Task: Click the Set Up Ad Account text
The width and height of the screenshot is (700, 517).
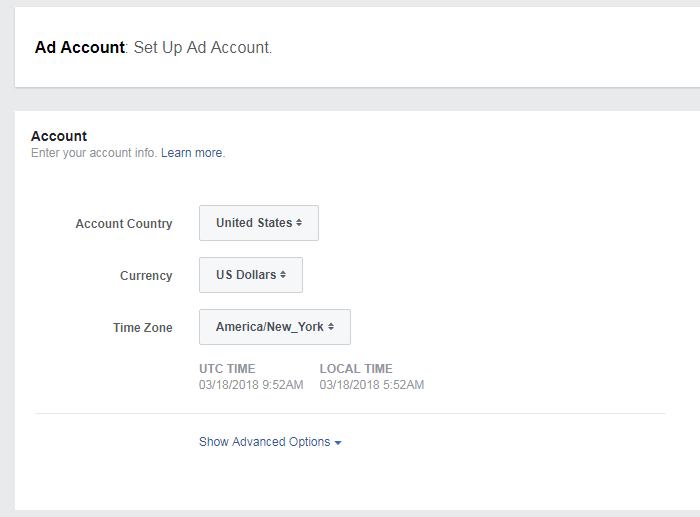Action: [x=202, y=47]
